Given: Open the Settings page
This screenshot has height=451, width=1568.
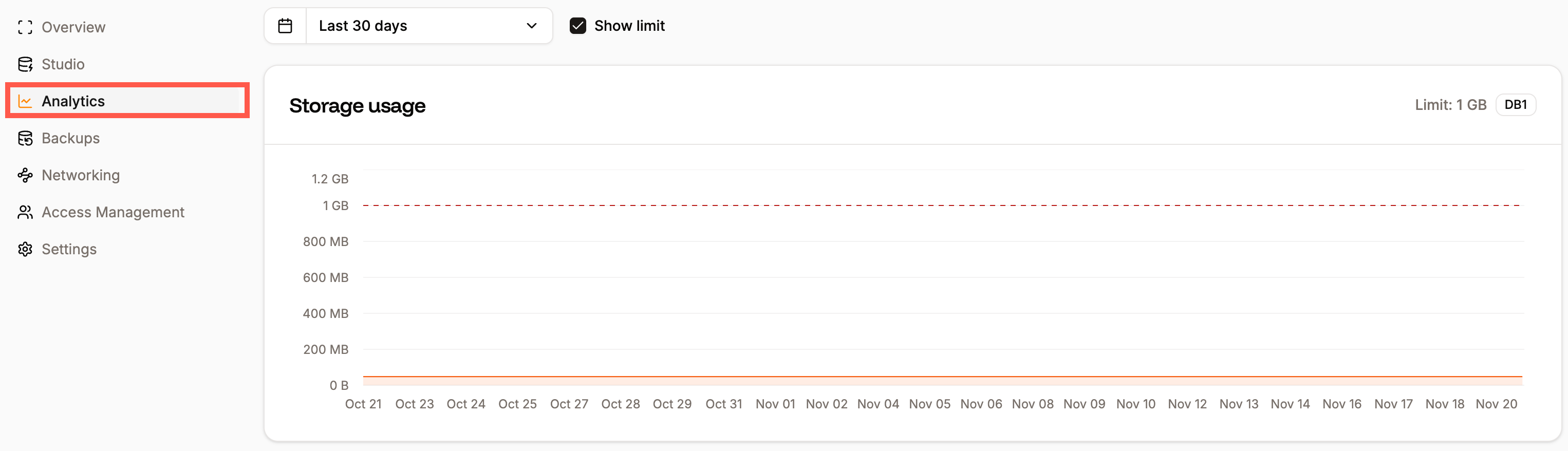Looking at the screenshot, I should (69, 249).
